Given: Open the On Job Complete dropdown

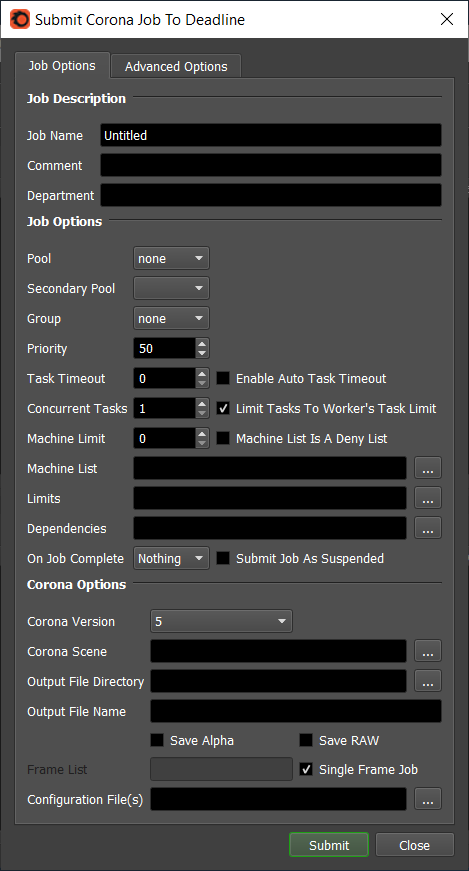Looking at the screenshot, I should 171,558.
